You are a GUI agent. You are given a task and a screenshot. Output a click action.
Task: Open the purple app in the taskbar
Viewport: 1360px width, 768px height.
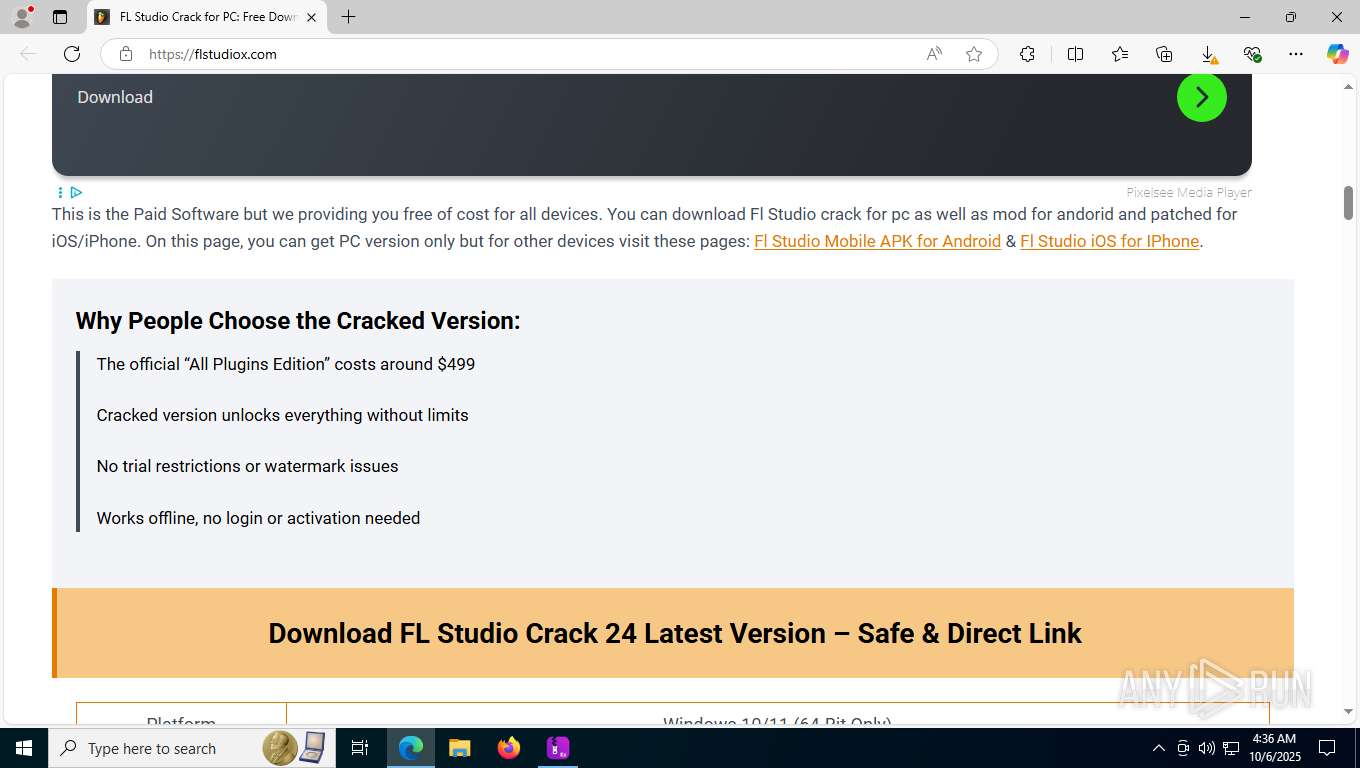point(558,748)
